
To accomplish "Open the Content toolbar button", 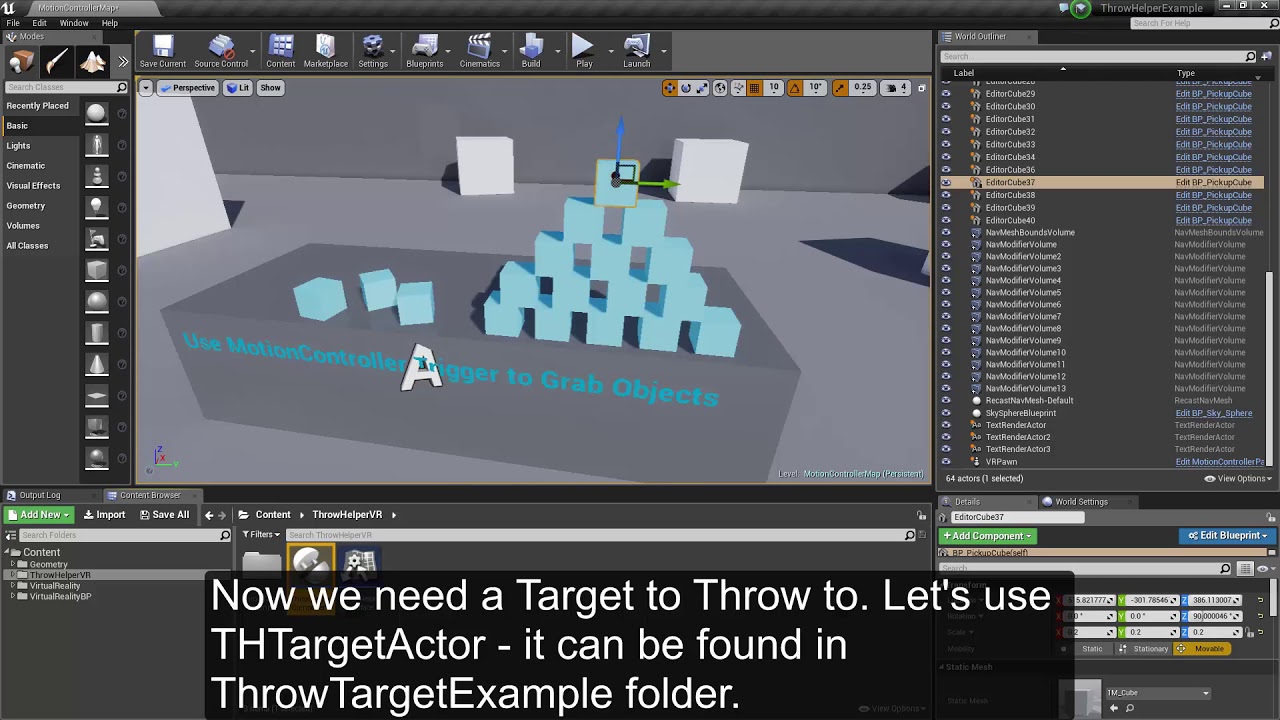I will (281, 51).
